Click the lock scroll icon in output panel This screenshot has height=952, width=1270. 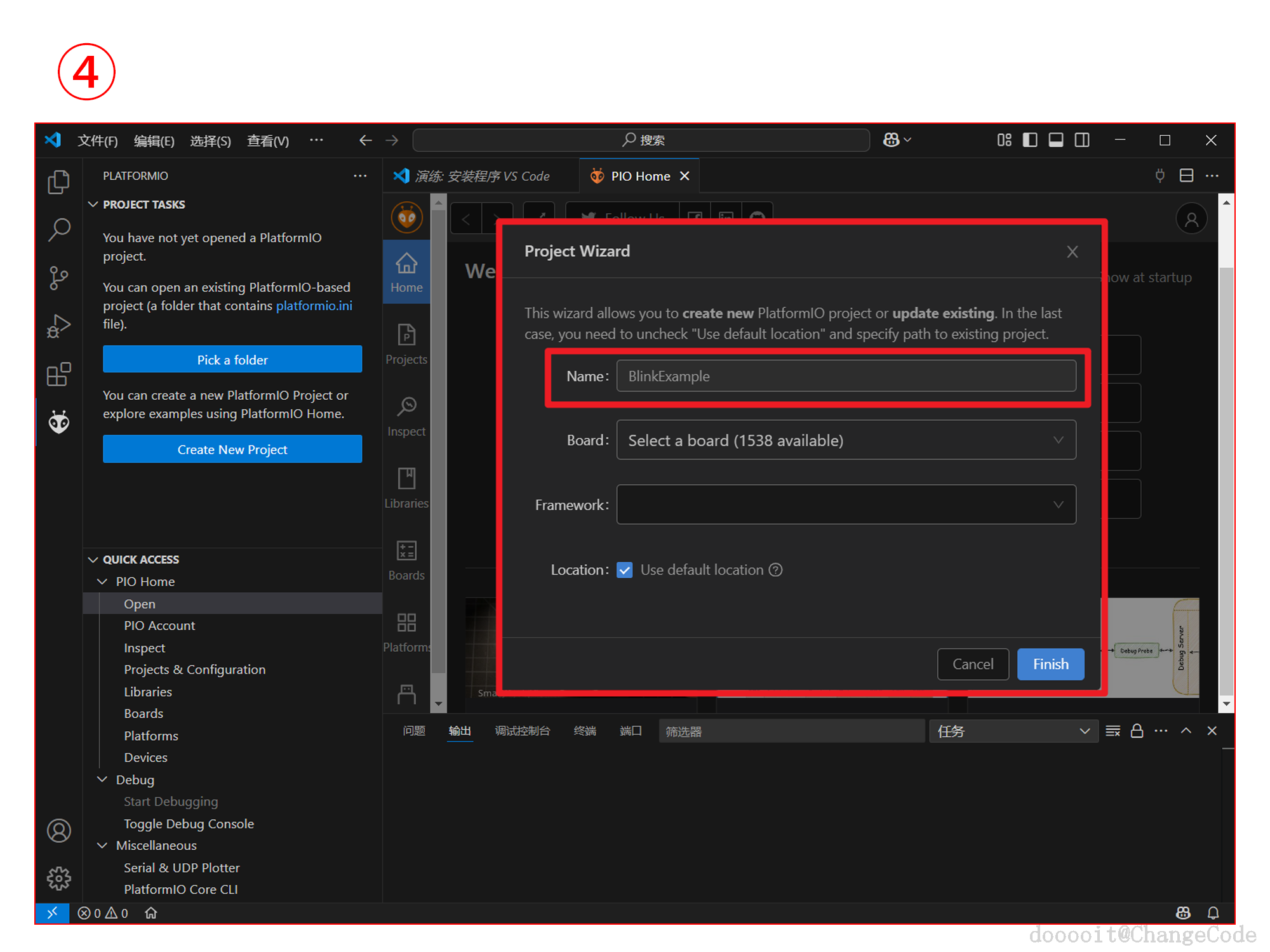tap(1137, 731)
